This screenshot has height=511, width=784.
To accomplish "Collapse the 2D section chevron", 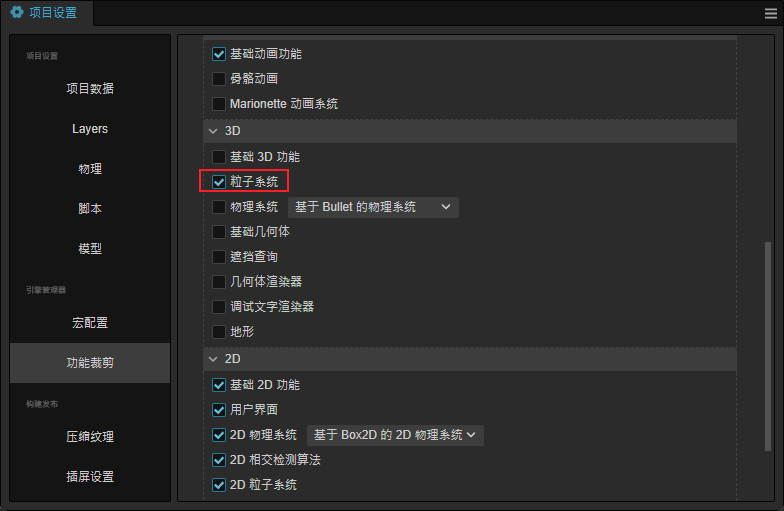I will [213, 359].
